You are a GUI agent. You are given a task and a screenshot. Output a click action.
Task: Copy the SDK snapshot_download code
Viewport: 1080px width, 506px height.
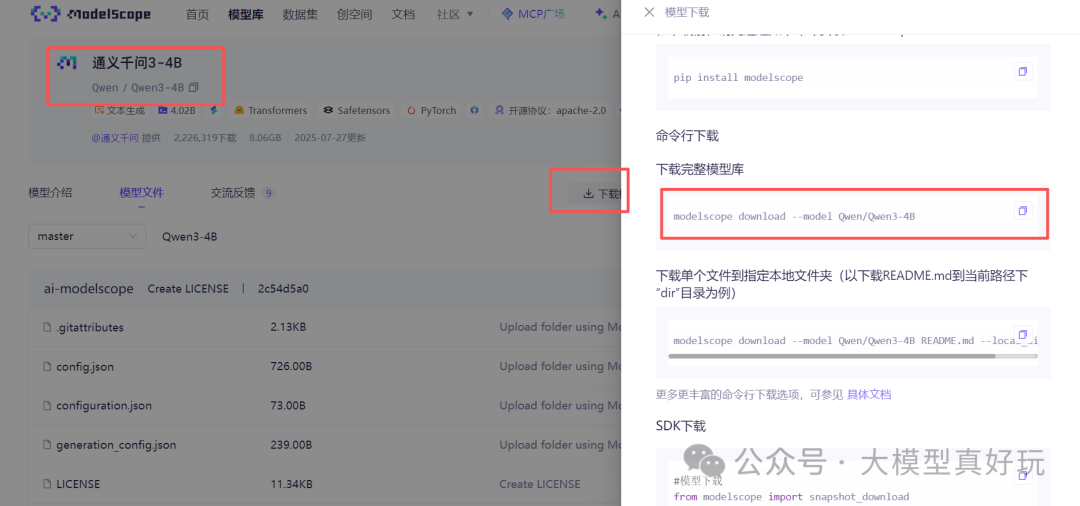point(1023,474)
